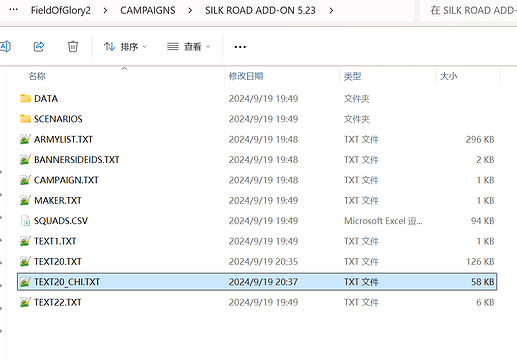Sort by the 大小 column header
Screen dimensions: 517x360
(x=448, y=76)
